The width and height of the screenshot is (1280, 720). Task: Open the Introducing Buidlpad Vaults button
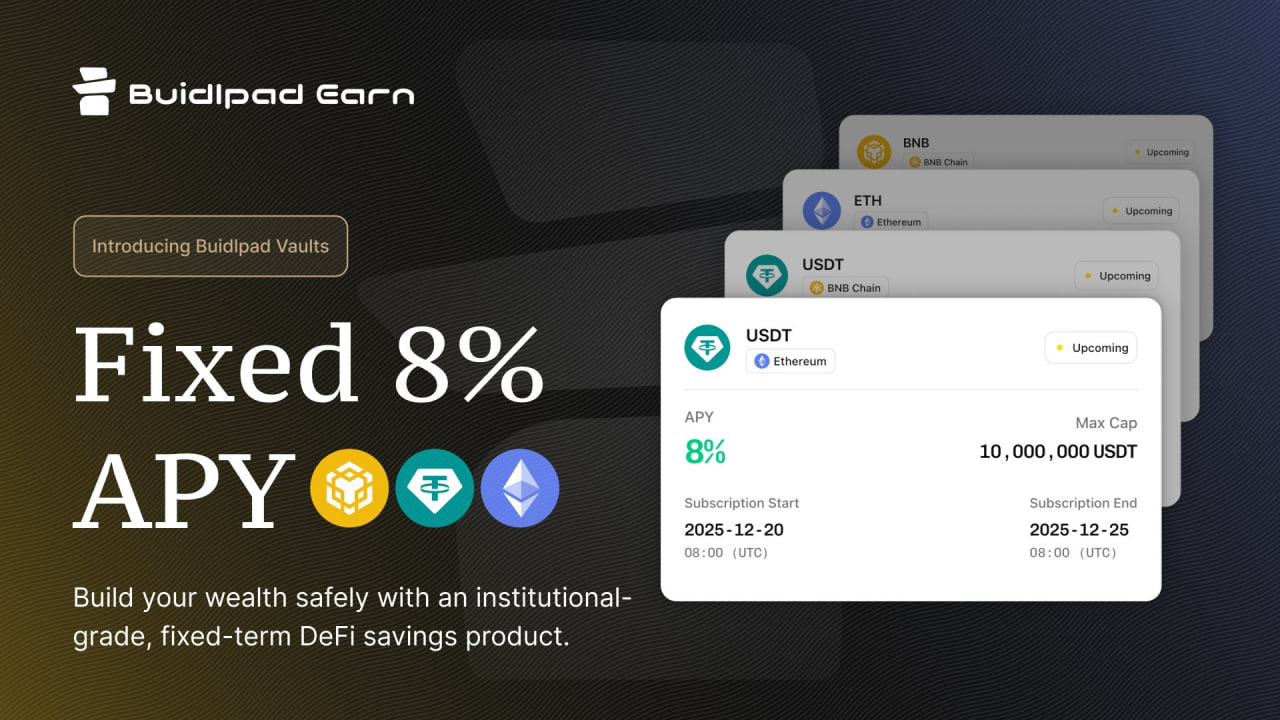210,246
